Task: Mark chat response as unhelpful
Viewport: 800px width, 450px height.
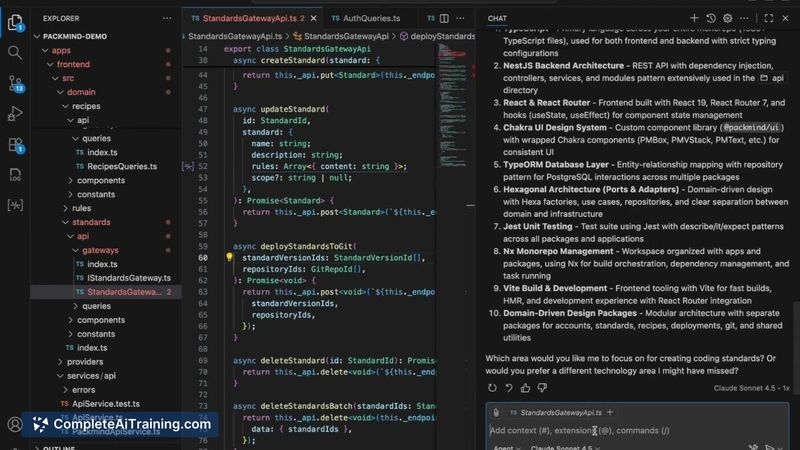Action: tap(542, 388)
